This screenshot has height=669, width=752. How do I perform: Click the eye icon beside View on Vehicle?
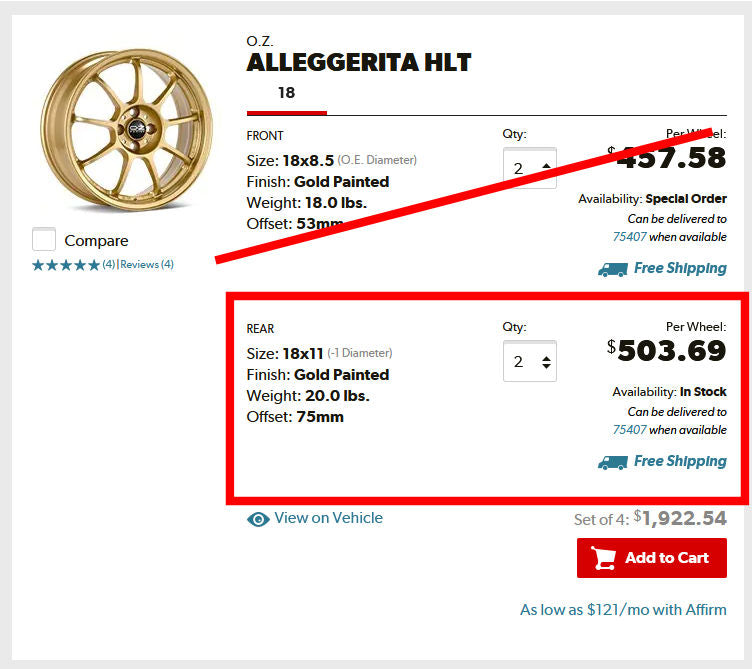(x=258, y=519)
